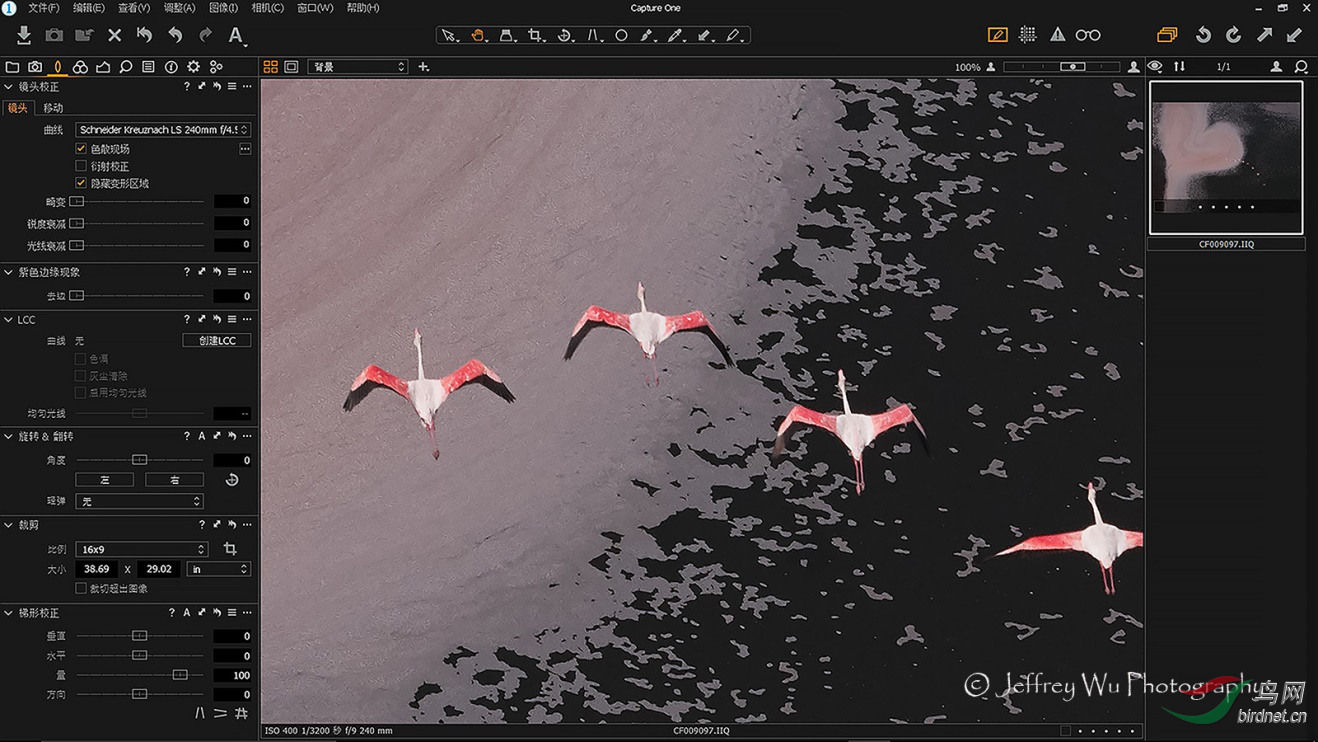Open the 16x9 crop ratio dropdown

141,549
